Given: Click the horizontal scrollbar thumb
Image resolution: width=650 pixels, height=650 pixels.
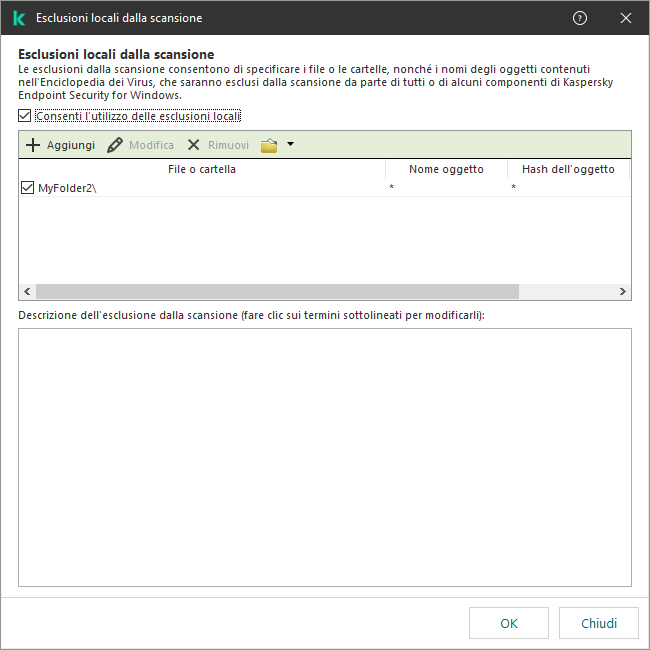Looking at the screenshot, I should point(277,291).
